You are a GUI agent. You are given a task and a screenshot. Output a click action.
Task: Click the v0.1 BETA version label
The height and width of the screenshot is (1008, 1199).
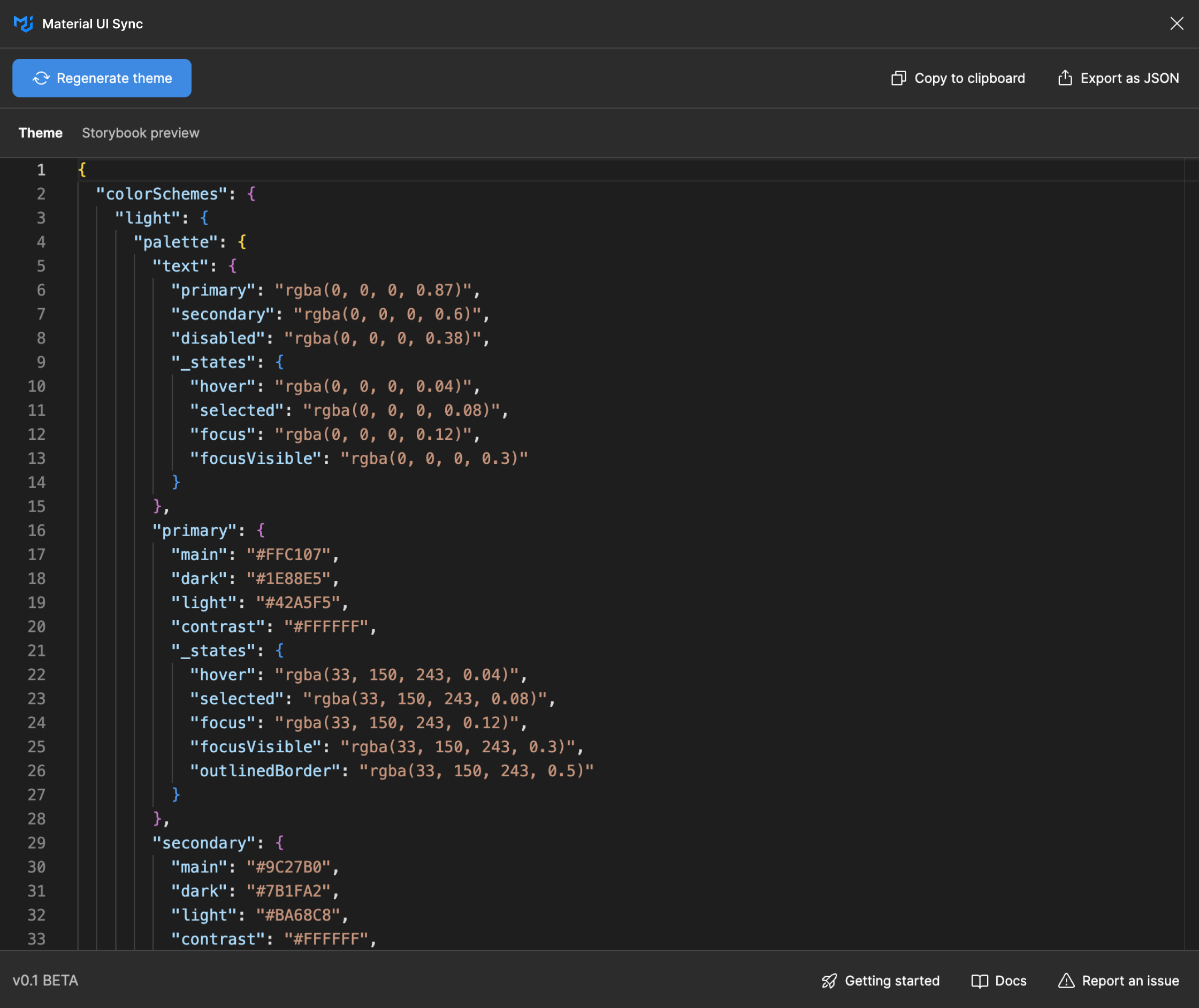[x=45, y=981]
